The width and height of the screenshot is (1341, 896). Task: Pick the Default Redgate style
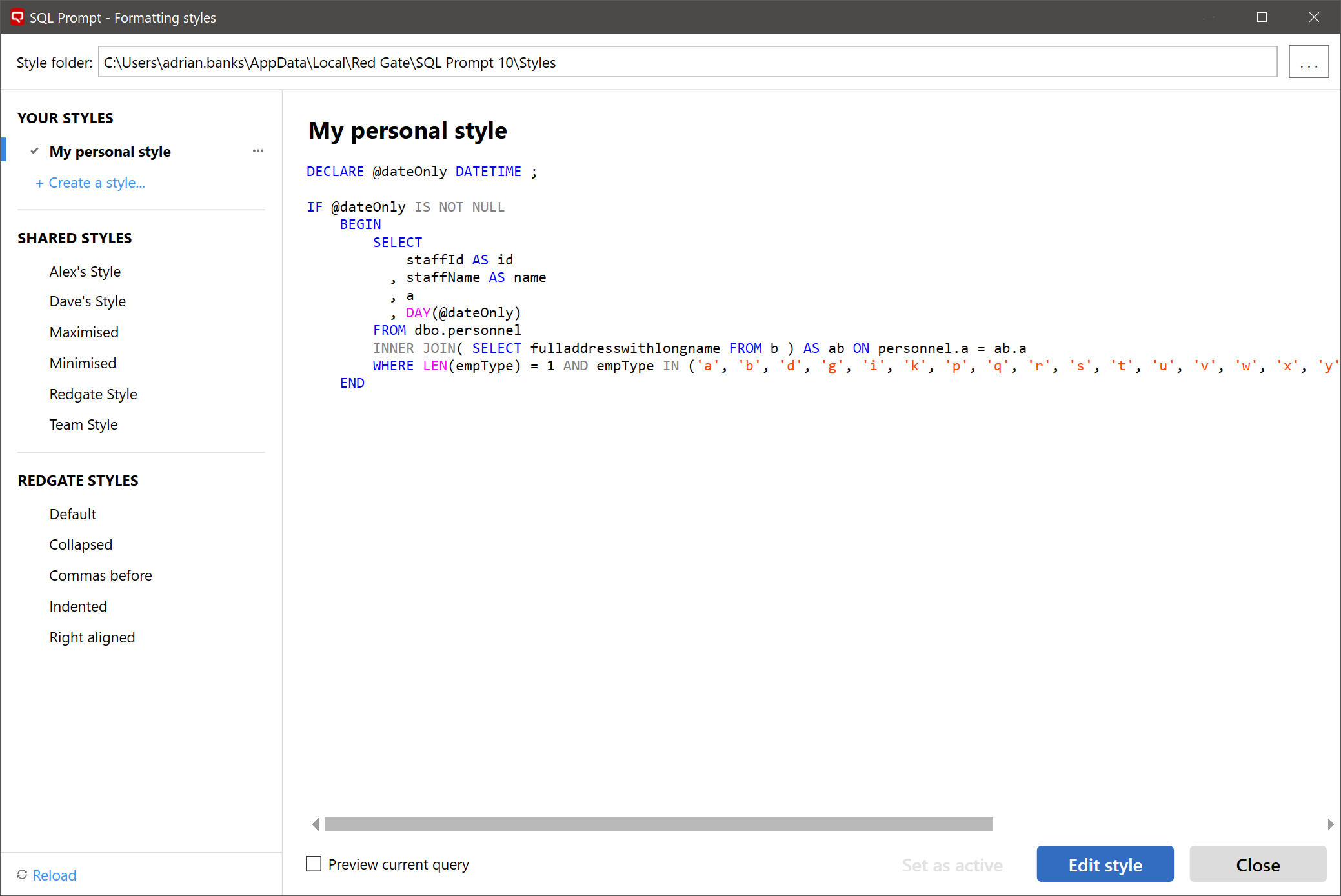(x=72, y=514)
